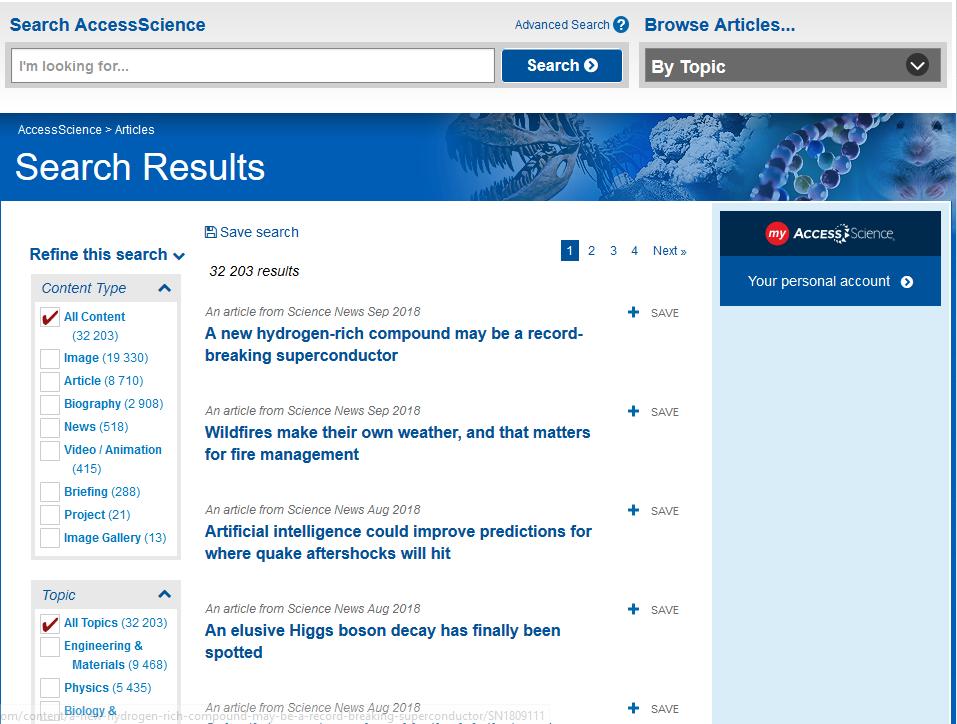Toggle the All Topics checkbox
This screenshot has height=724, width=957.
(x=50, y=623)
